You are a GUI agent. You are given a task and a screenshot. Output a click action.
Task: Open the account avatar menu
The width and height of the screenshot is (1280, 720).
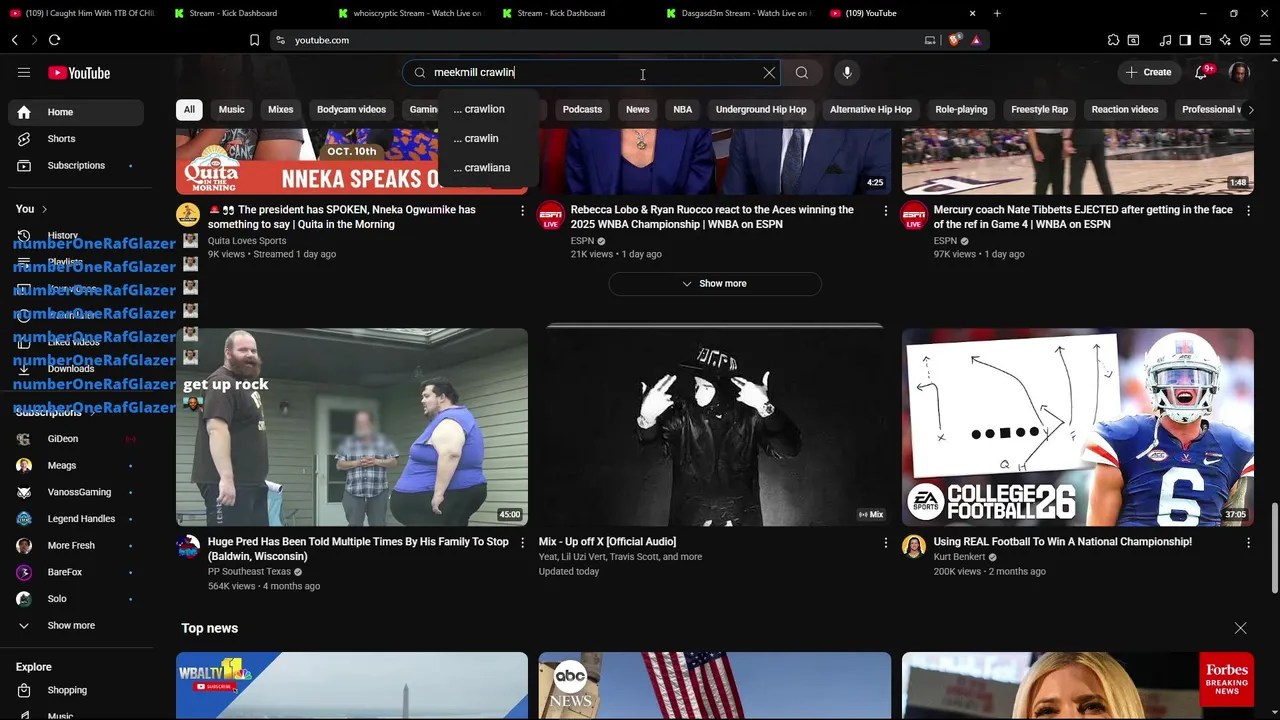point(1239,72)
